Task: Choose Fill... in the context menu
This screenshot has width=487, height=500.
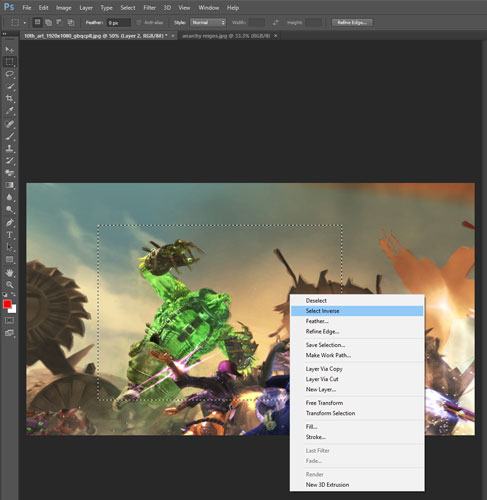Action: [x=357, y=426]
